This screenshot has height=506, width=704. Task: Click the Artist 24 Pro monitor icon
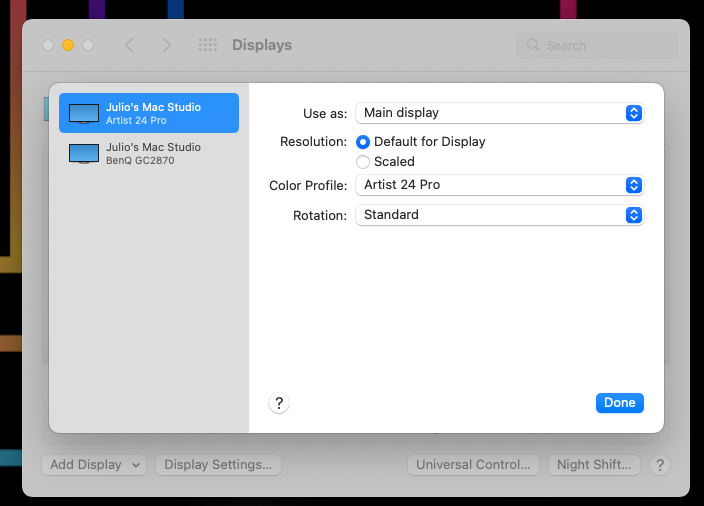[x=84, y=114]
